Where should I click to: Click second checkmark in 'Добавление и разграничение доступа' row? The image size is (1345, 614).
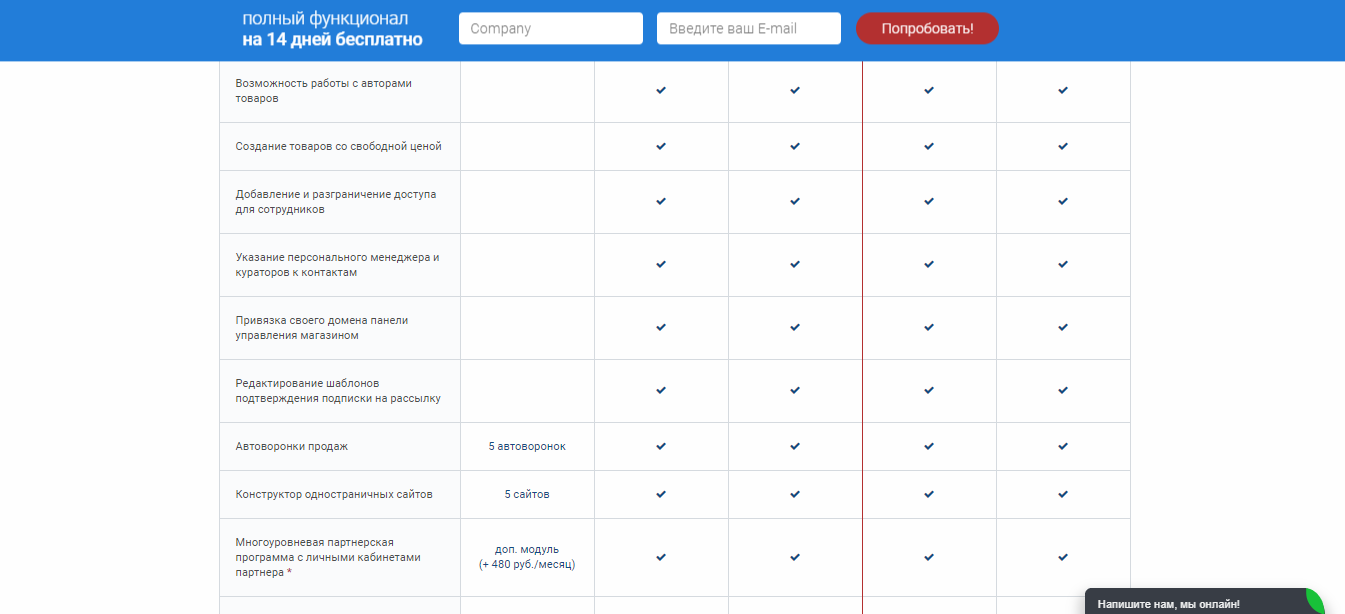point(795,201)
